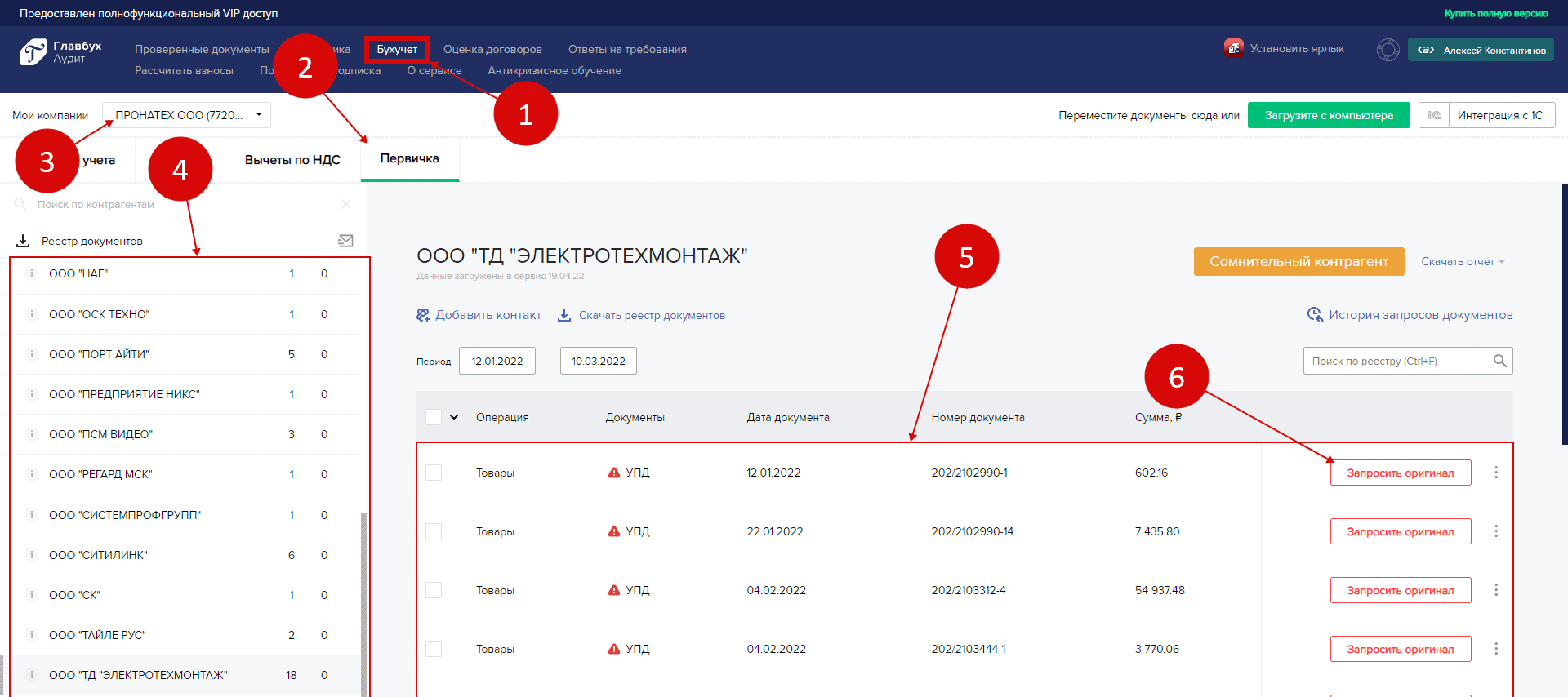Open Антикризисное обучение menu item
Image resolution: width=1568 pixels, height=697 pixels.
click(x=555, y=70)
